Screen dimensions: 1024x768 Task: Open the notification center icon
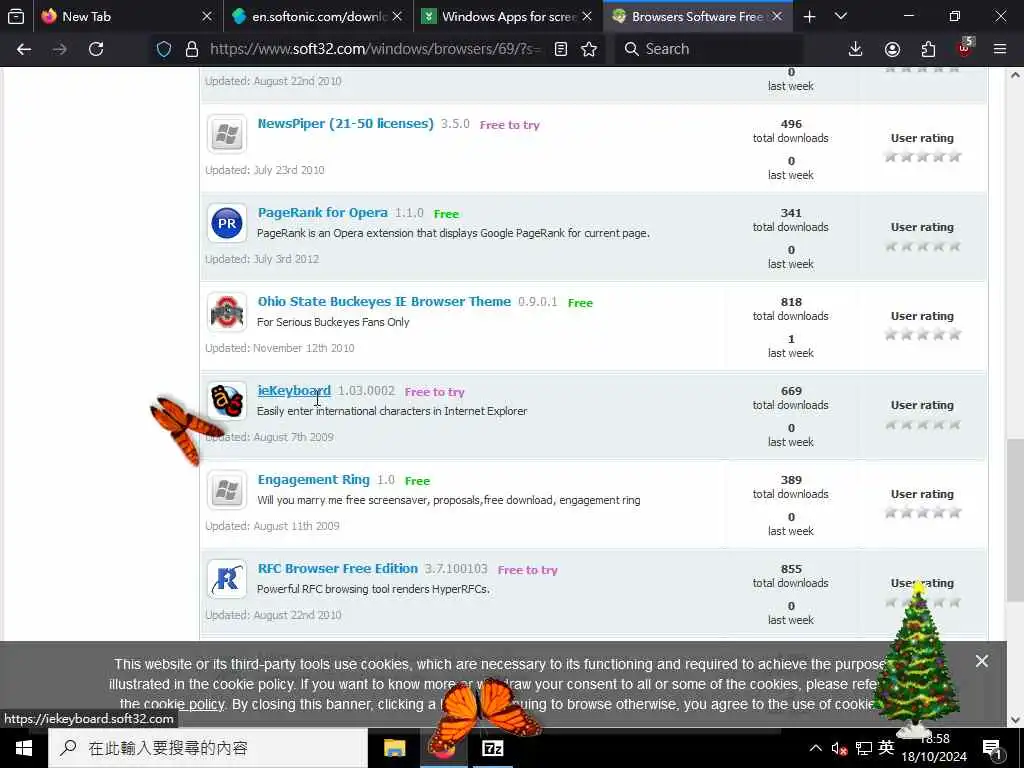point(991,748)
